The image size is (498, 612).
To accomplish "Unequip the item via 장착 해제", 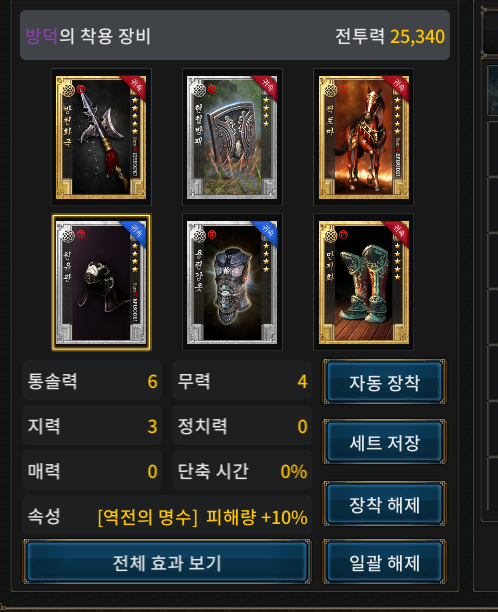I will [384, 503].
